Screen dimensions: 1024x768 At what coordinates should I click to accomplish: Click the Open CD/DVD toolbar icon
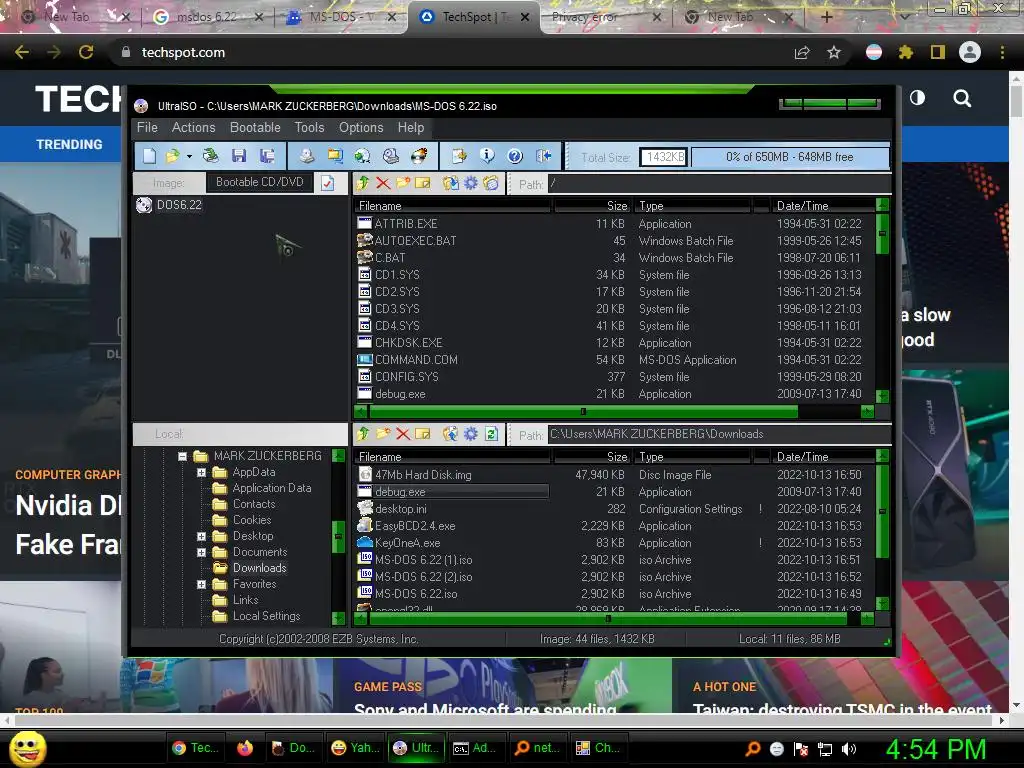[x=210, y=156]
